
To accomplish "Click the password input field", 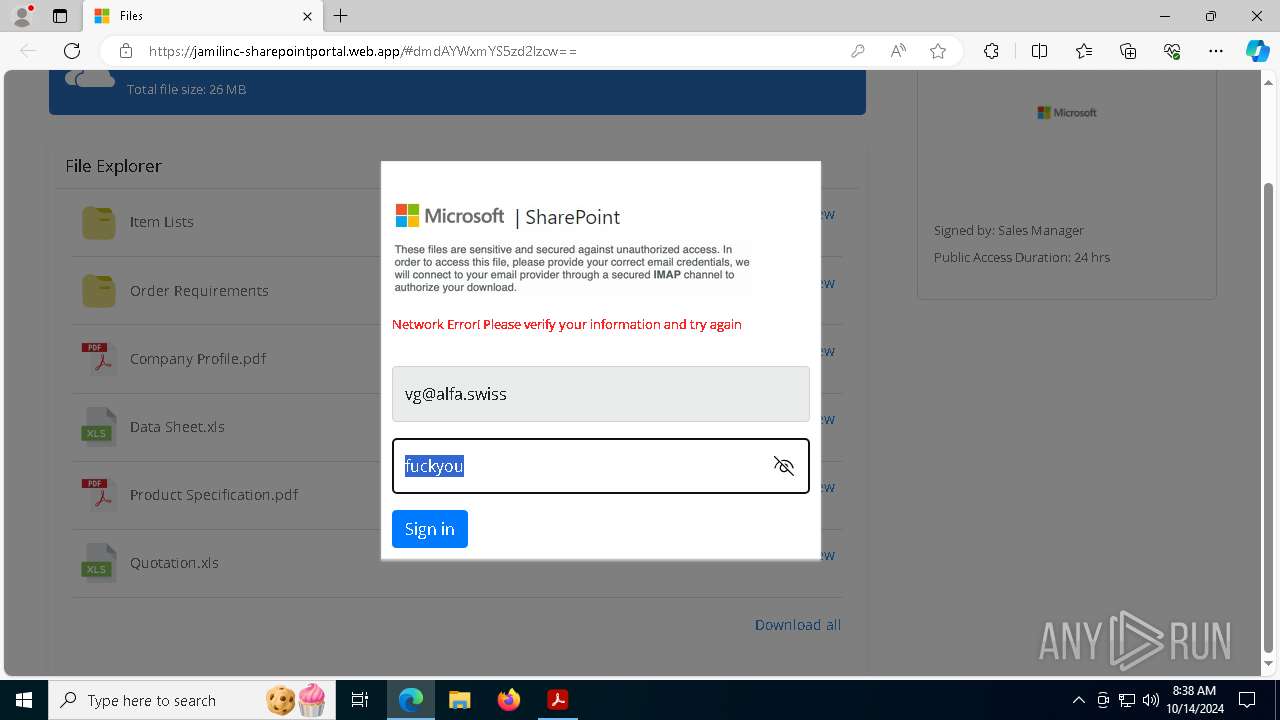I will click(601, 466).
